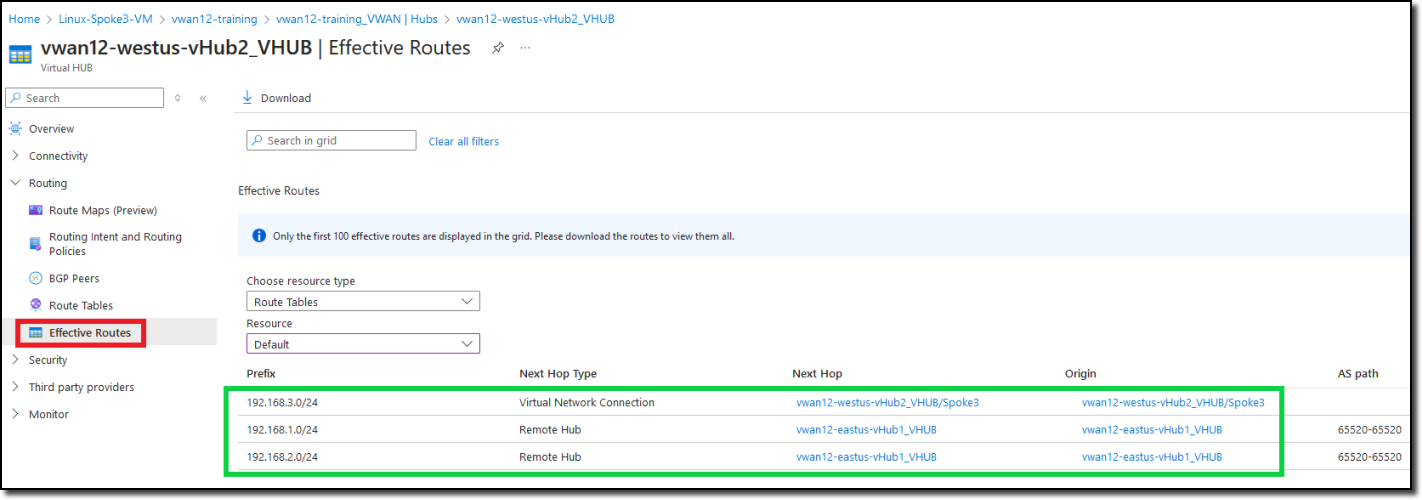Select prefix cell 192.168.1.0/24
This screenshot has width=1422, height=500.
pyautogui.click(x=282, y=430)
